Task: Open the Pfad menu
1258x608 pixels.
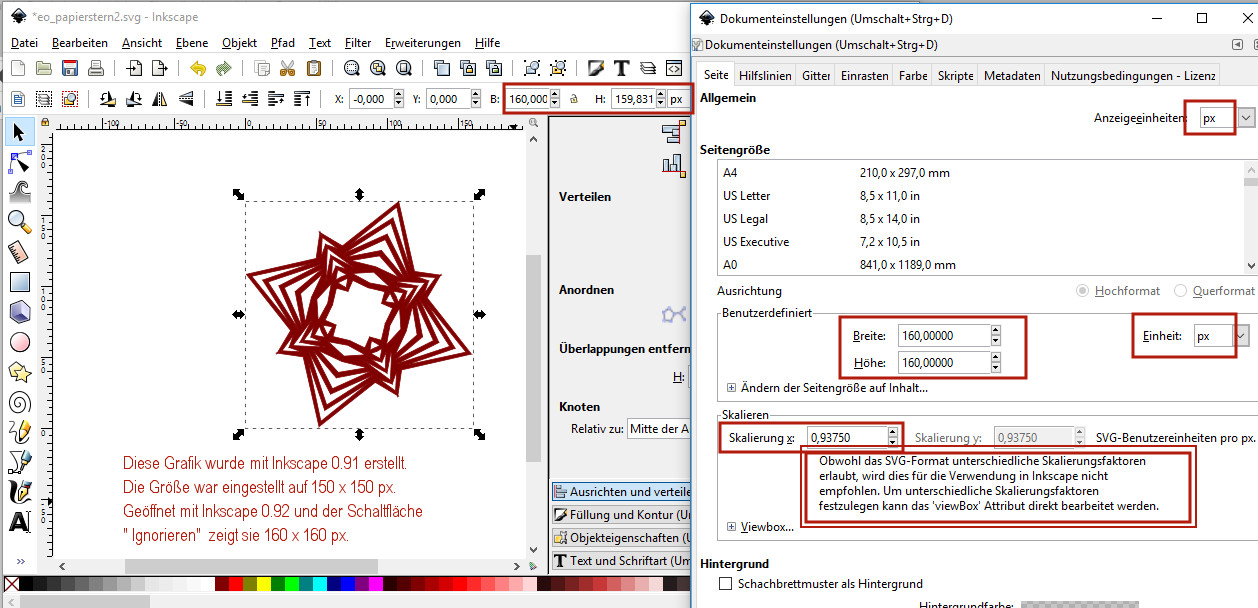Action: pyautogui.click(x=283, y=43)
